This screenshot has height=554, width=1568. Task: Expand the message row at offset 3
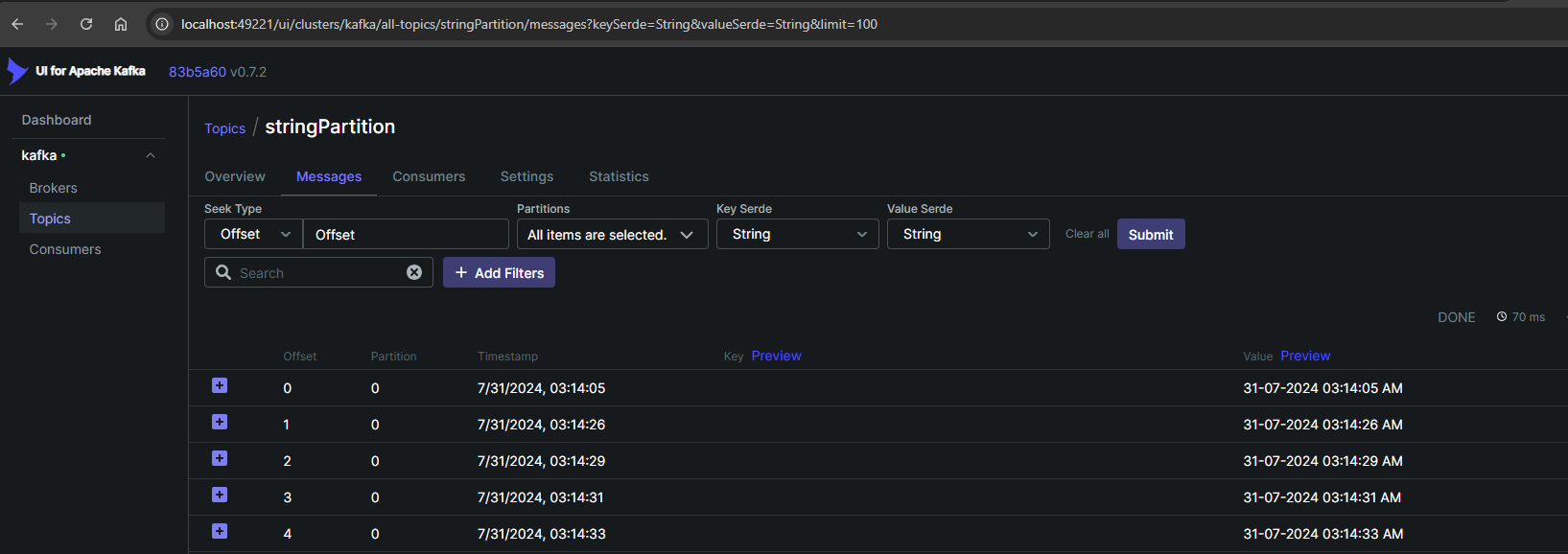pos(220,495)
